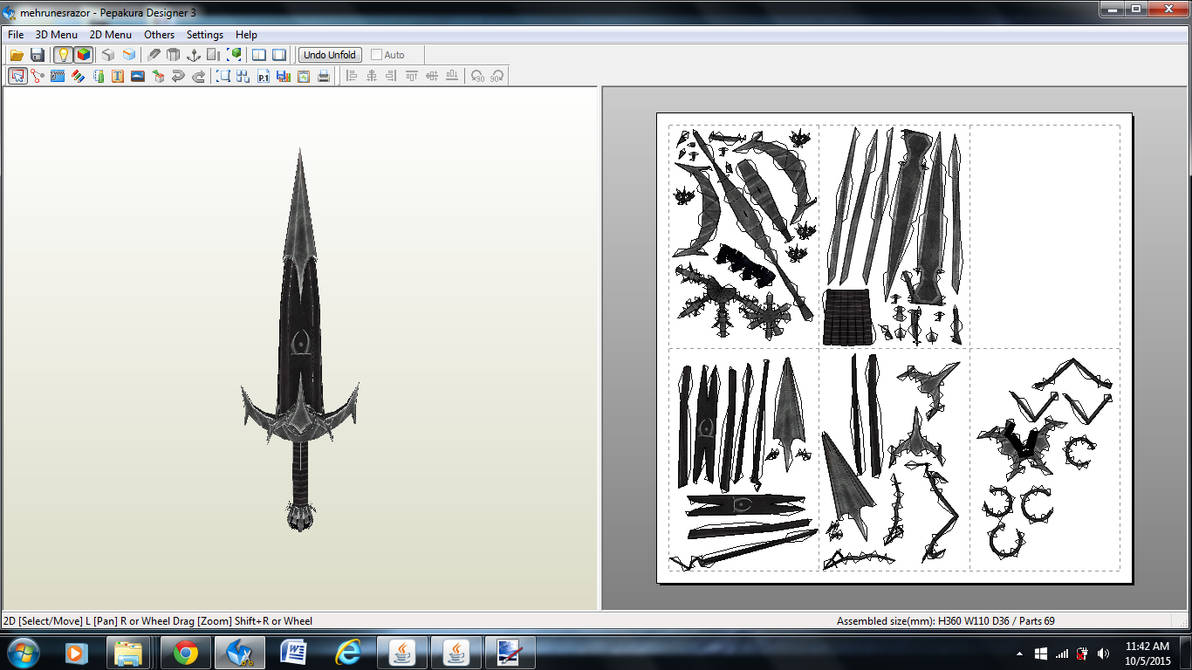Click the left curved arrow icon

pyautogui.click(x=178, y=76)
